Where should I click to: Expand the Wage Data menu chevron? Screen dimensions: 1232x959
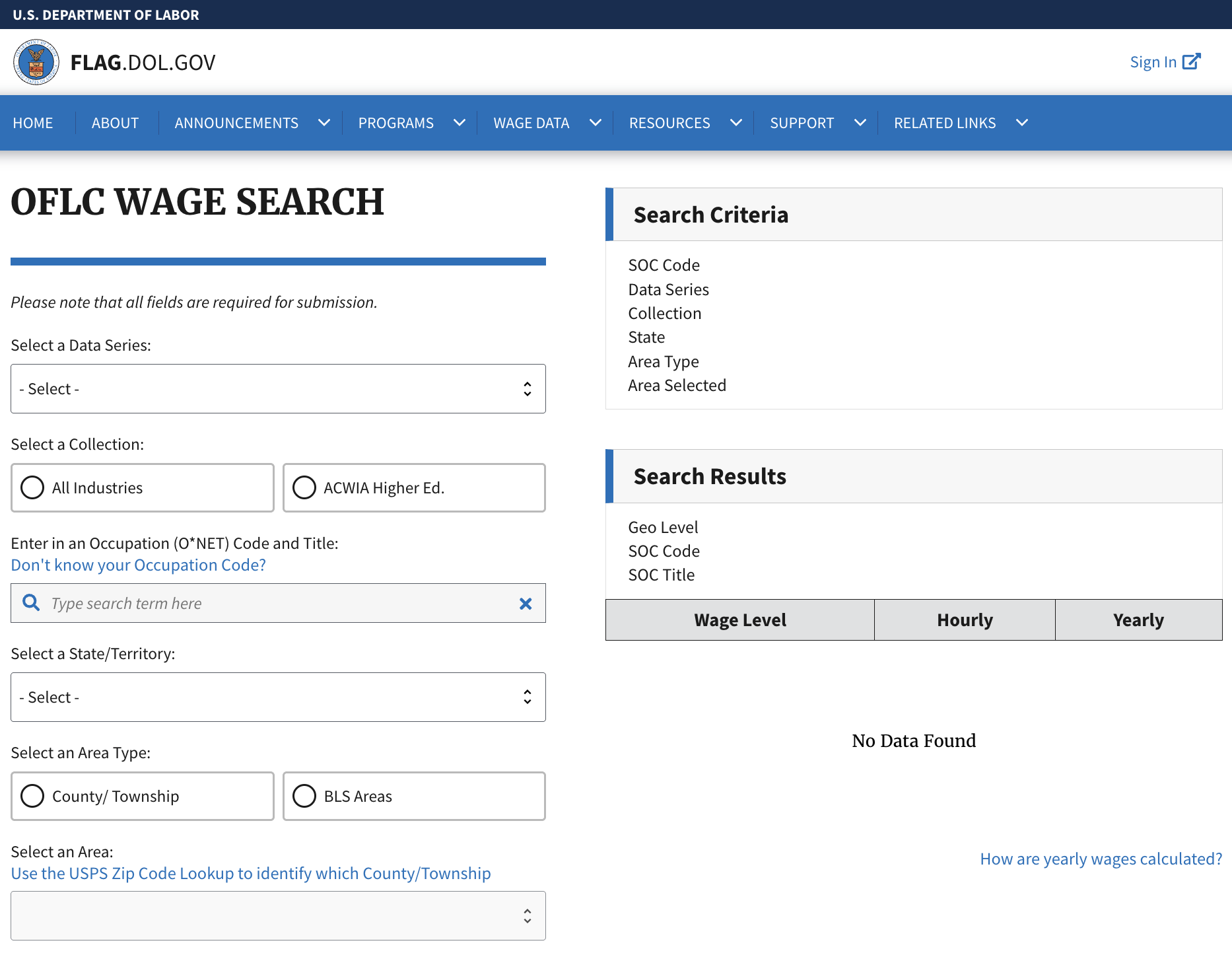click(x=595, y=123)
